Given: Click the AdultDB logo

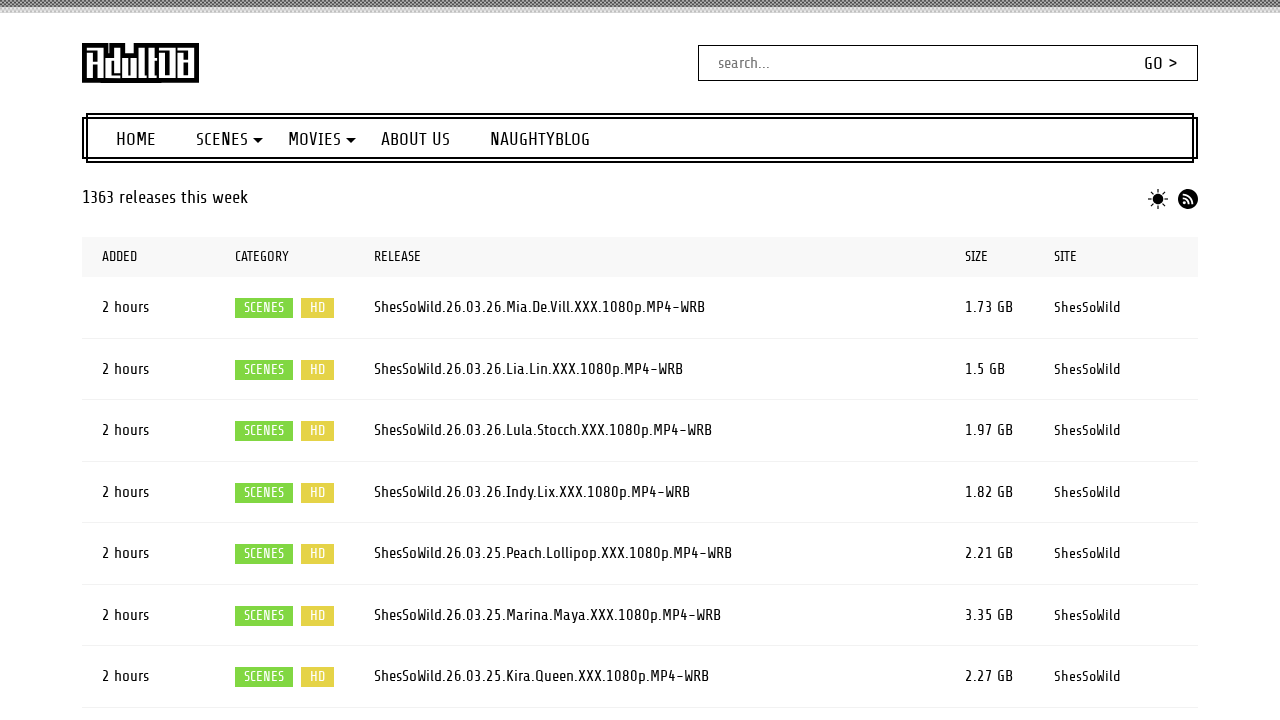Looking at the screenshot, I should tap(140, 63).
